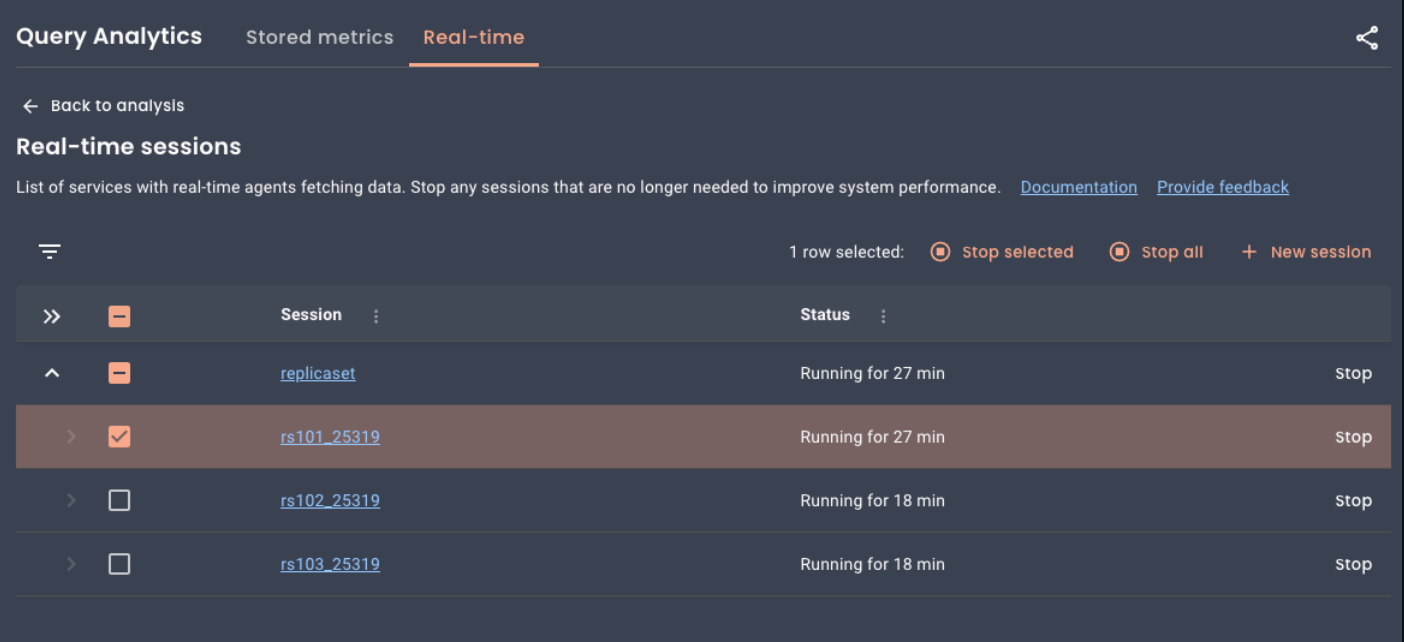This screenshot has width=1404, height=642.
Task: Switch to Stored metrics tab
Action: (x=319, y=37)
